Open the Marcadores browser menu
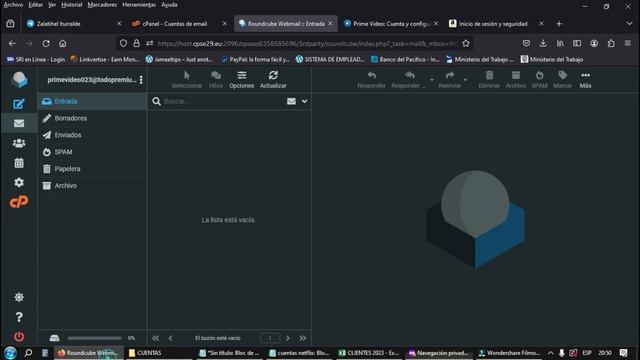The height and width of the screenshot is (360, 640). click(x=102, y=5)
